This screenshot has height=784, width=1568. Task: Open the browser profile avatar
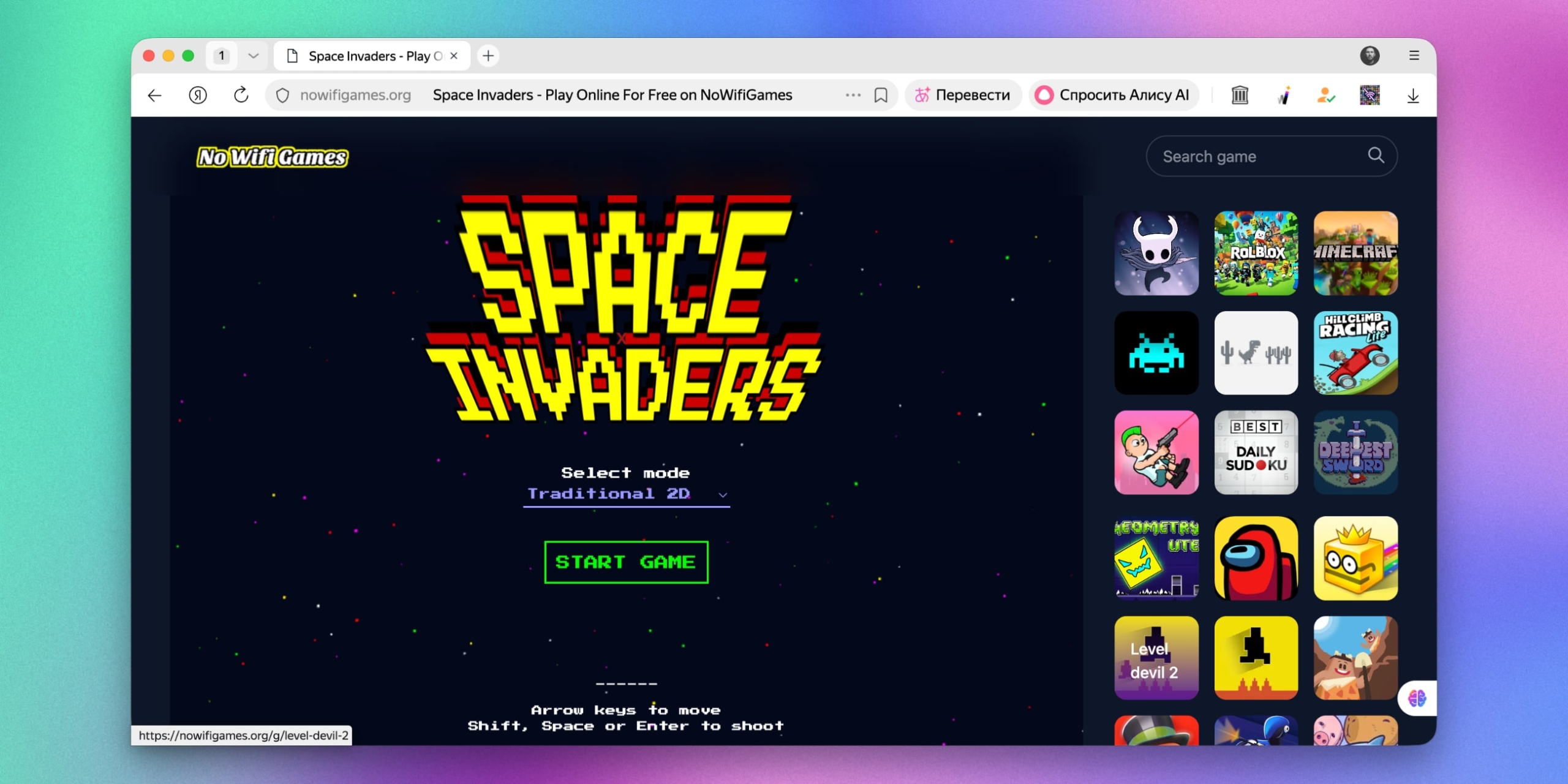1370,56
